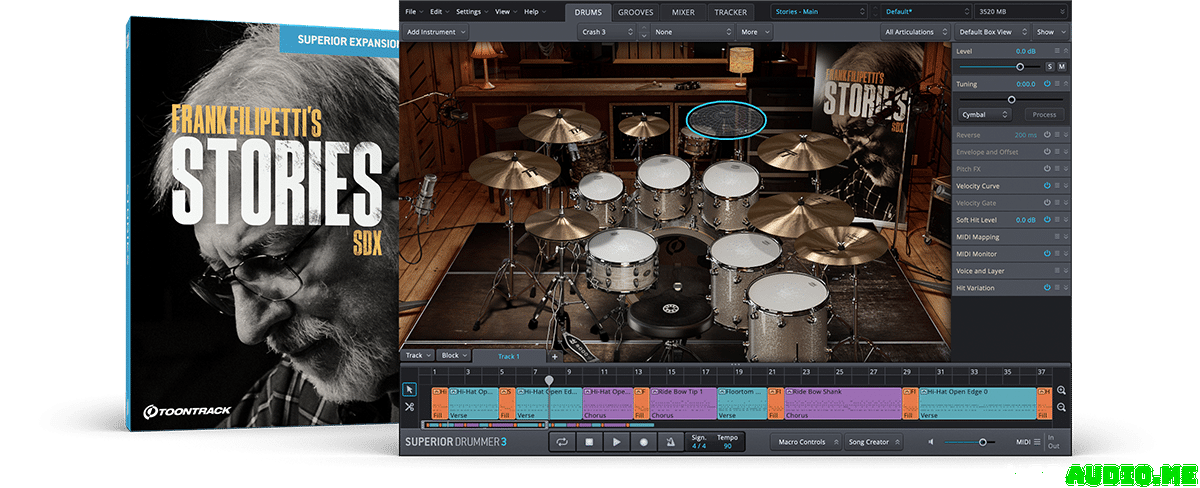Open the Cymbal type dropdown

pyautogui.click(x=986, y=115)
